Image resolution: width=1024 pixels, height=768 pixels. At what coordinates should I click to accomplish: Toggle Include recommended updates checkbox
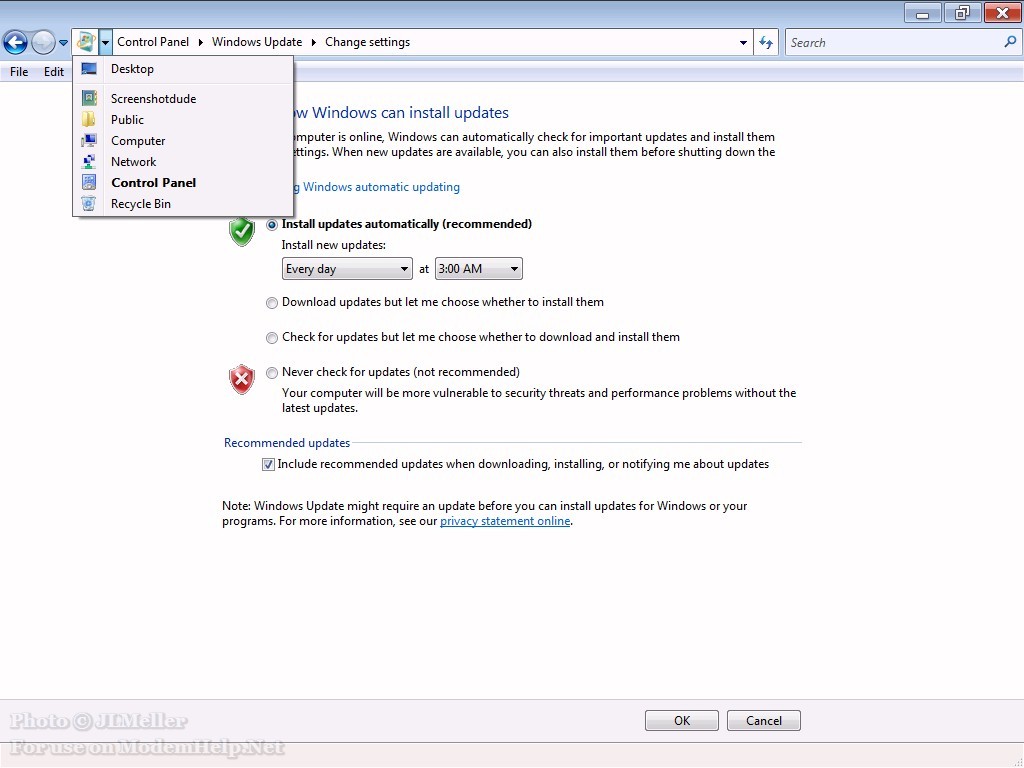pyautogui.click(x=268, y=464)
